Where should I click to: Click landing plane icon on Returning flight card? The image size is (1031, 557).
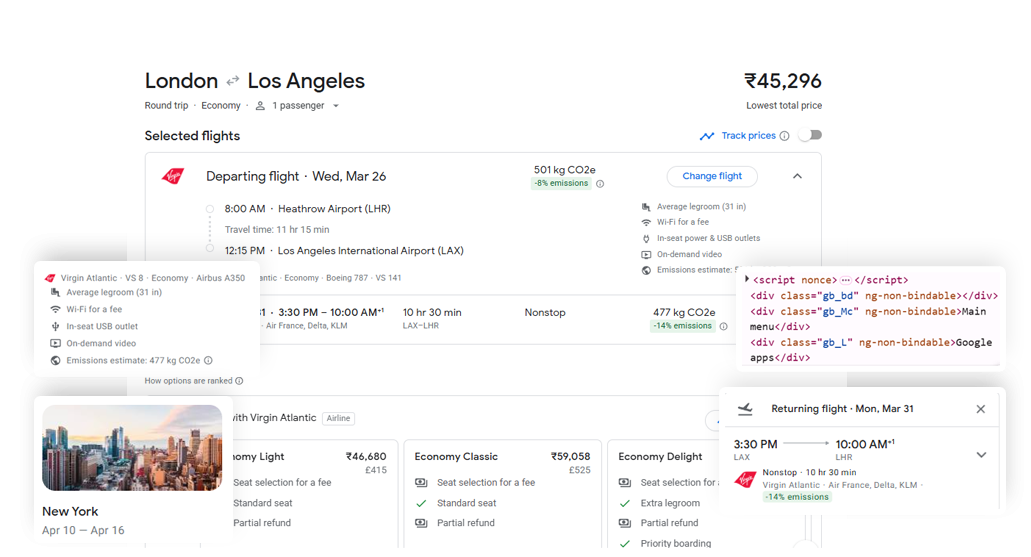745,409
